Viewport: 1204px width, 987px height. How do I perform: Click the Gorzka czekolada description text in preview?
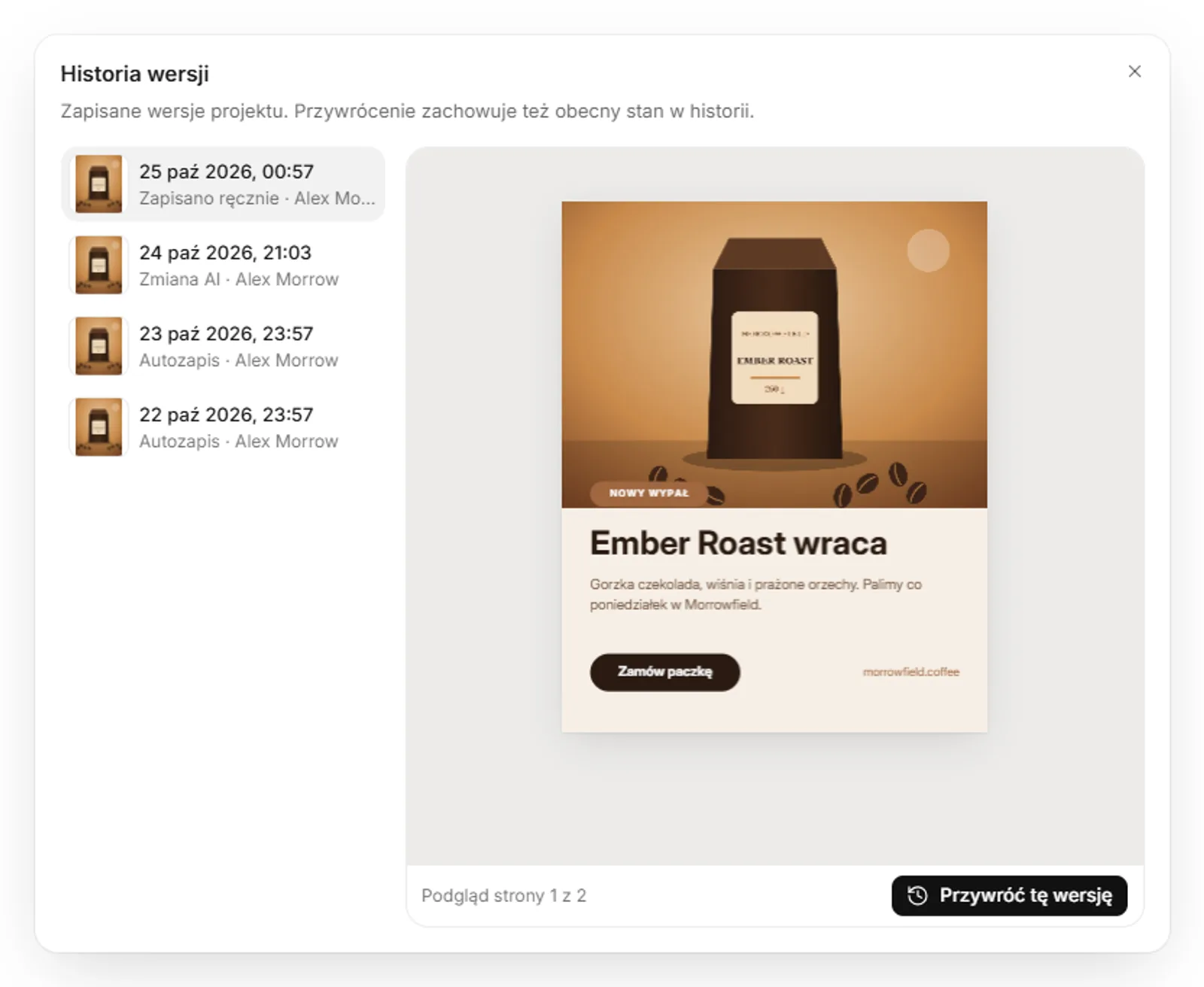tap(756, 594)
